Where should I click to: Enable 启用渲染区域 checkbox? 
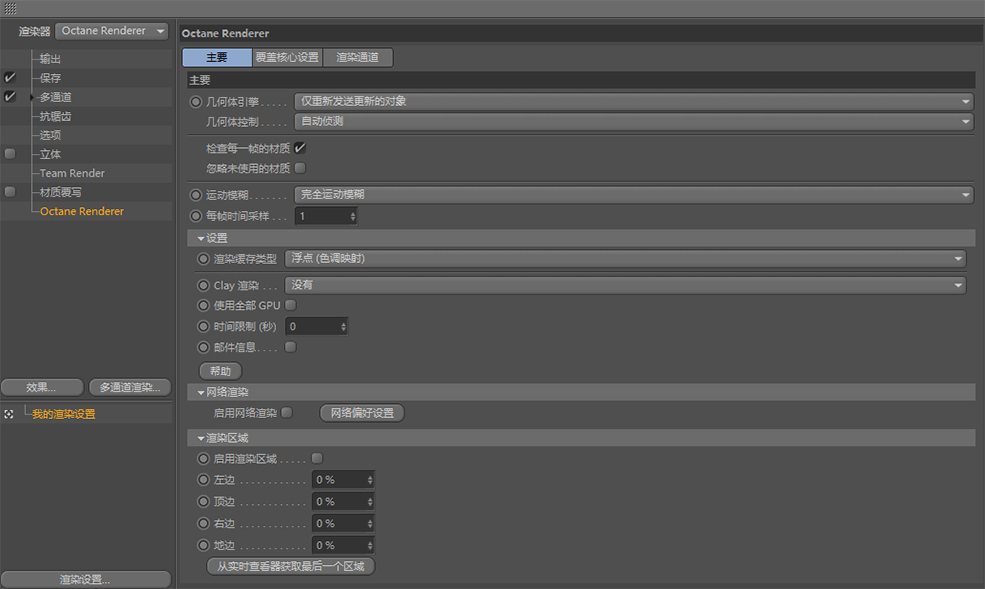click(317, 458)
